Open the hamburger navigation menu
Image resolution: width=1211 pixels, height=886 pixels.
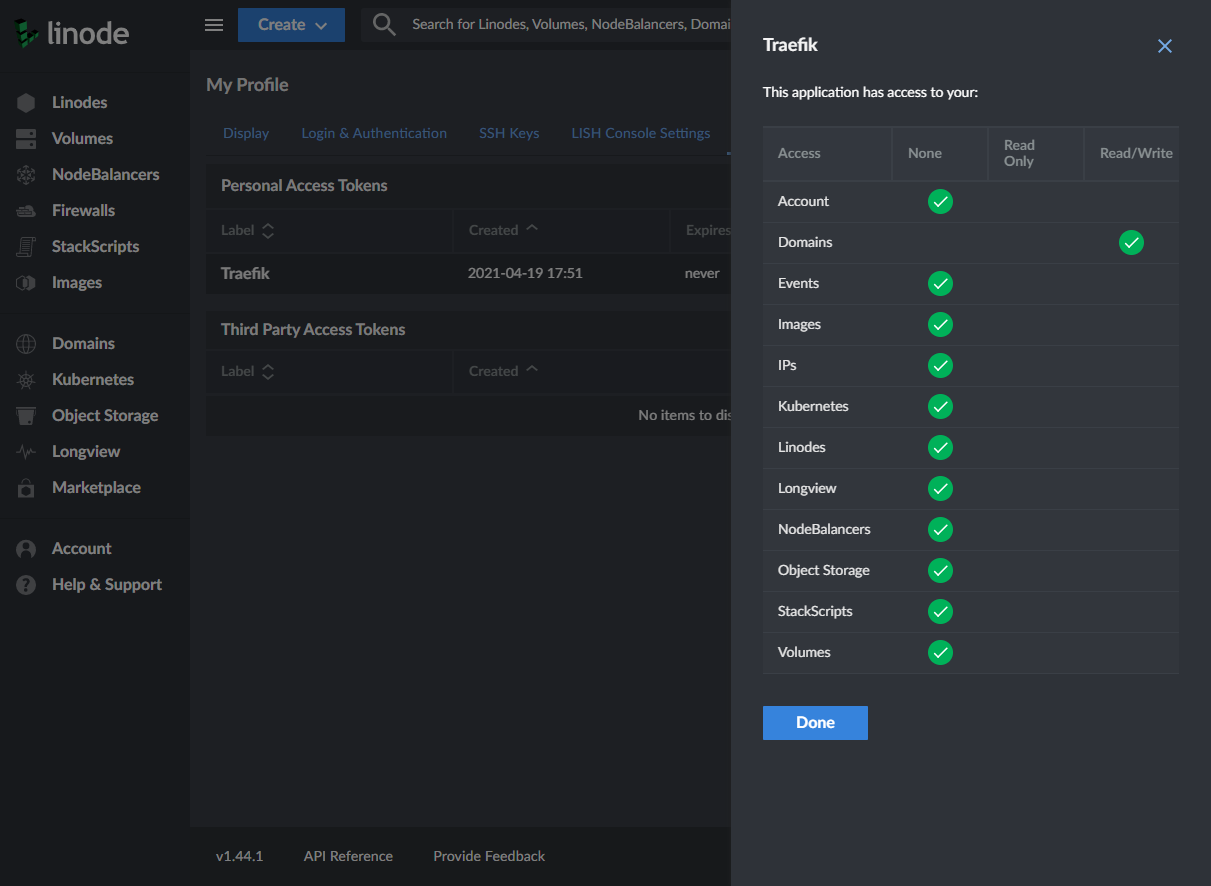[x=214, y=25]
